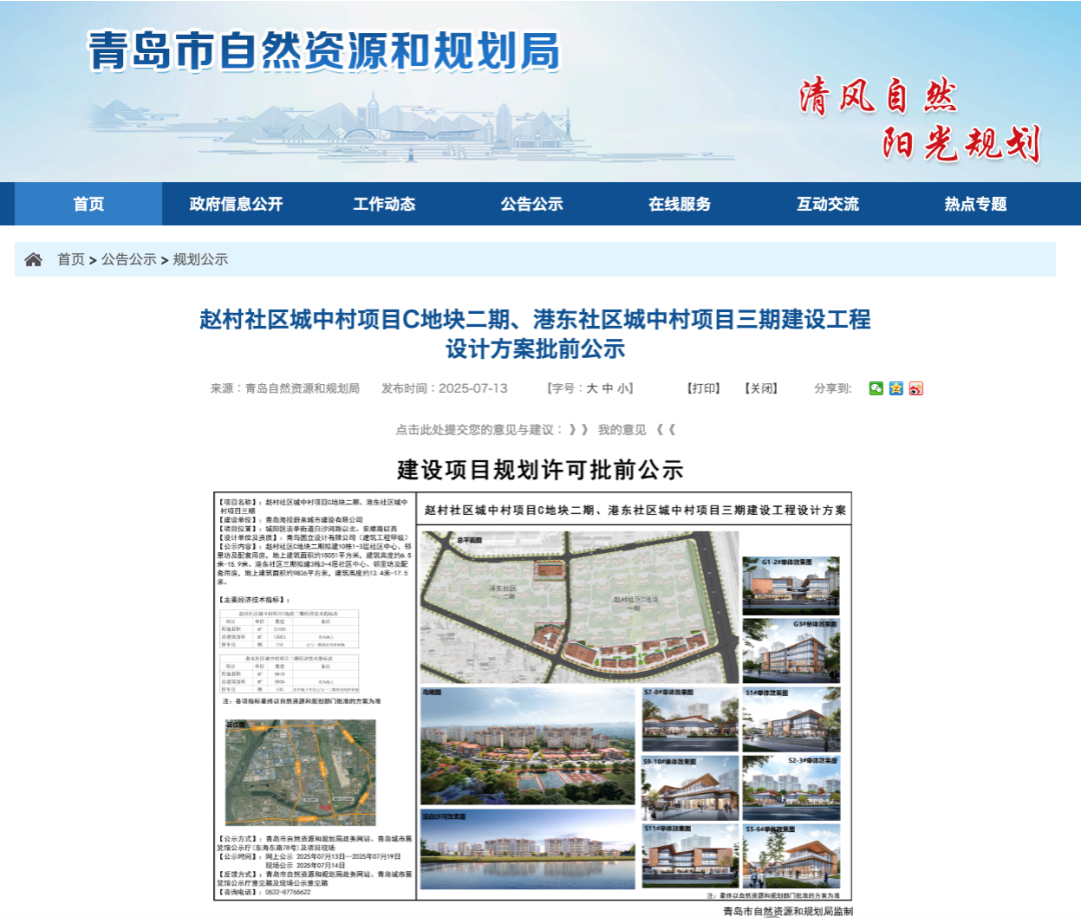Switch to the 首页 tab
Viewport: 1081px width, 918px height.
(90, 203)
